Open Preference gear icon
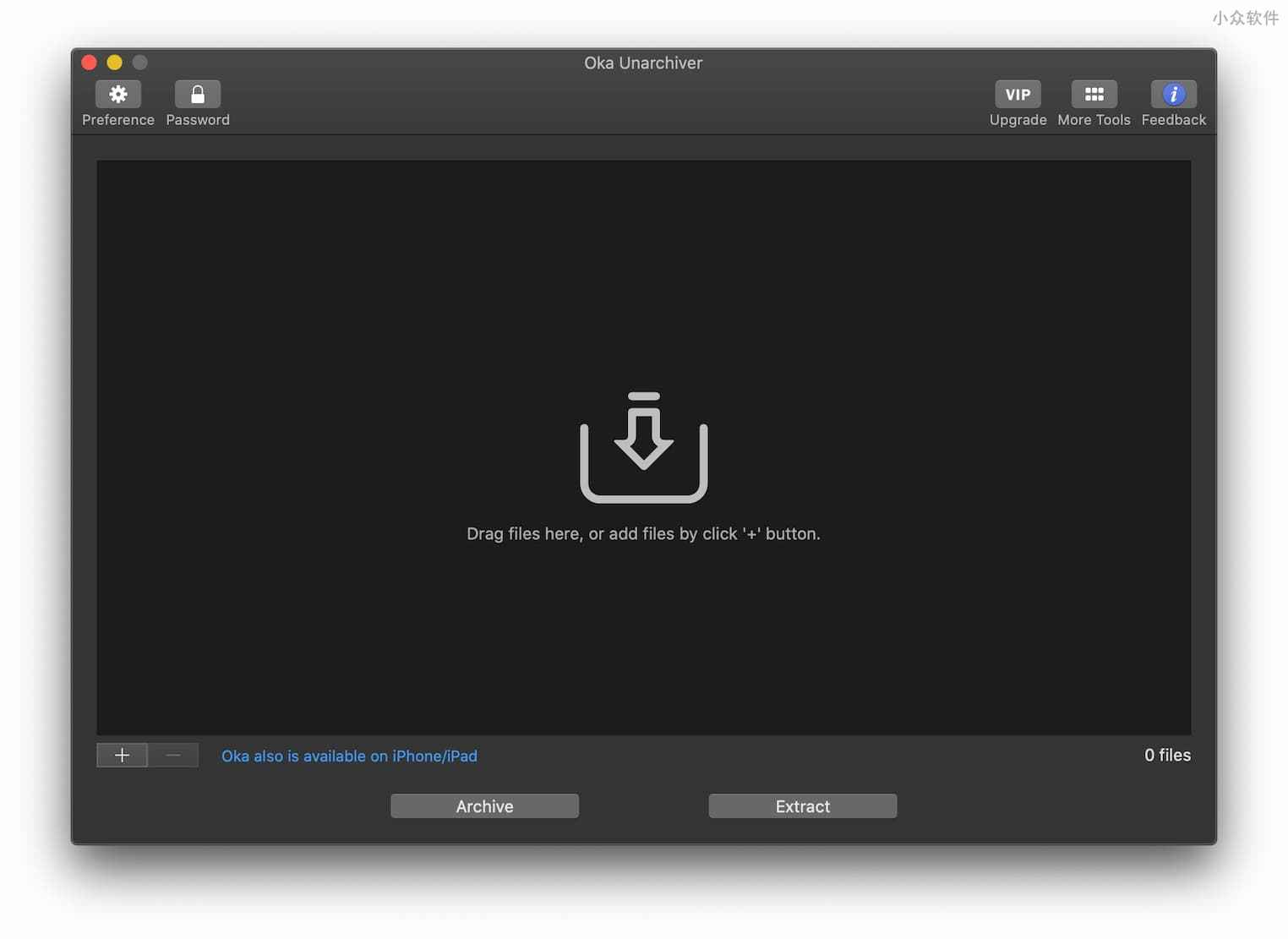1288x939 pixels. pyautogui.click(x=118, y=94)
